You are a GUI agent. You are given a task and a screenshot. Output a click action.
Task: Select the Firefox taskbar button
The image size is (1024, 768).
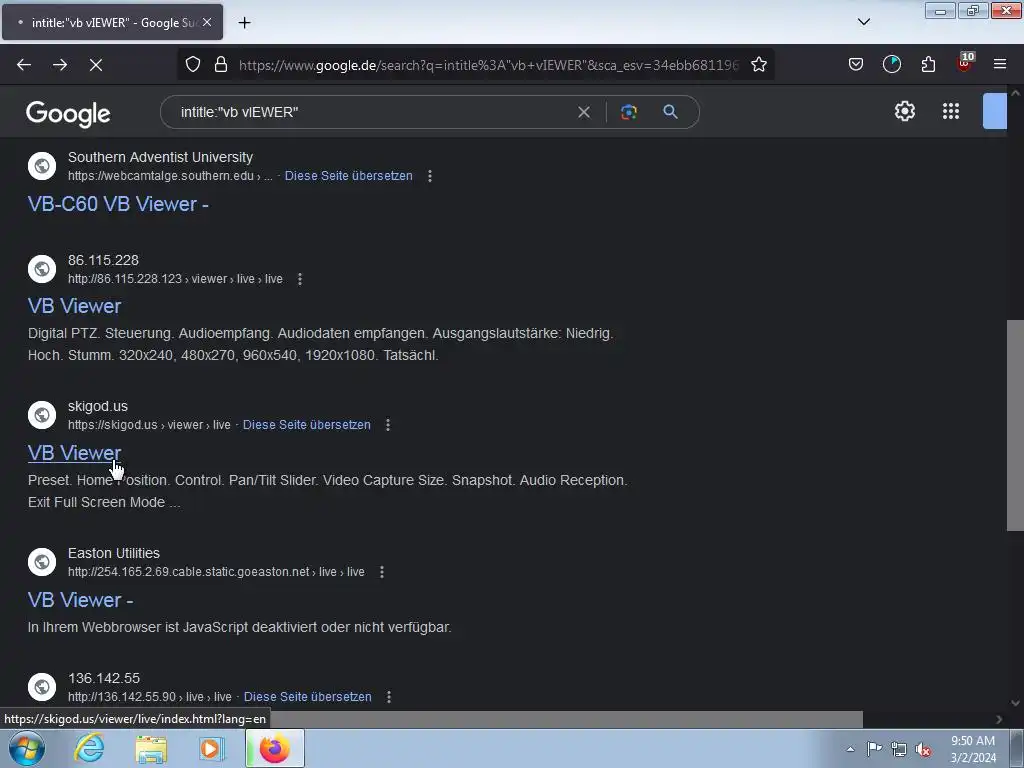275,748
